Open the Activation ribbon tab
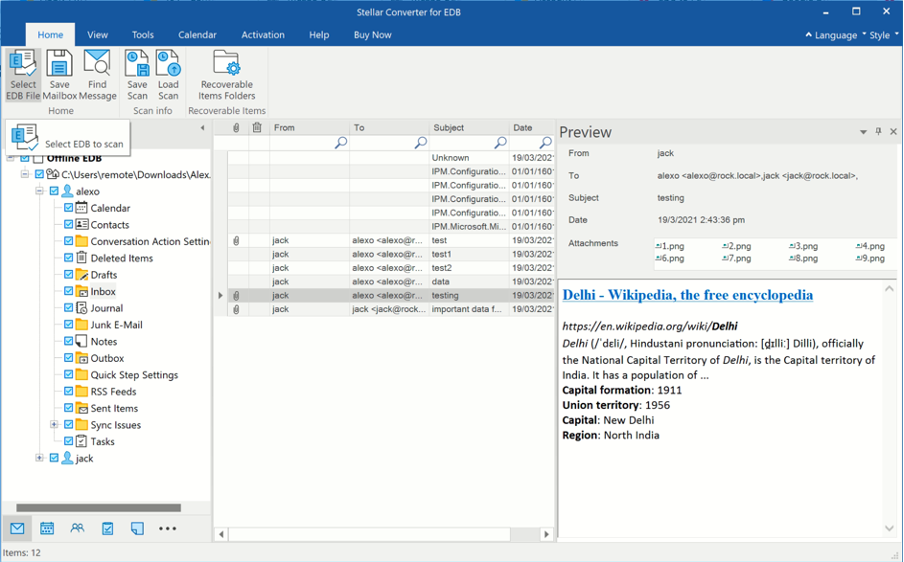Screen dimensions: 904x562 pos(263,35)
